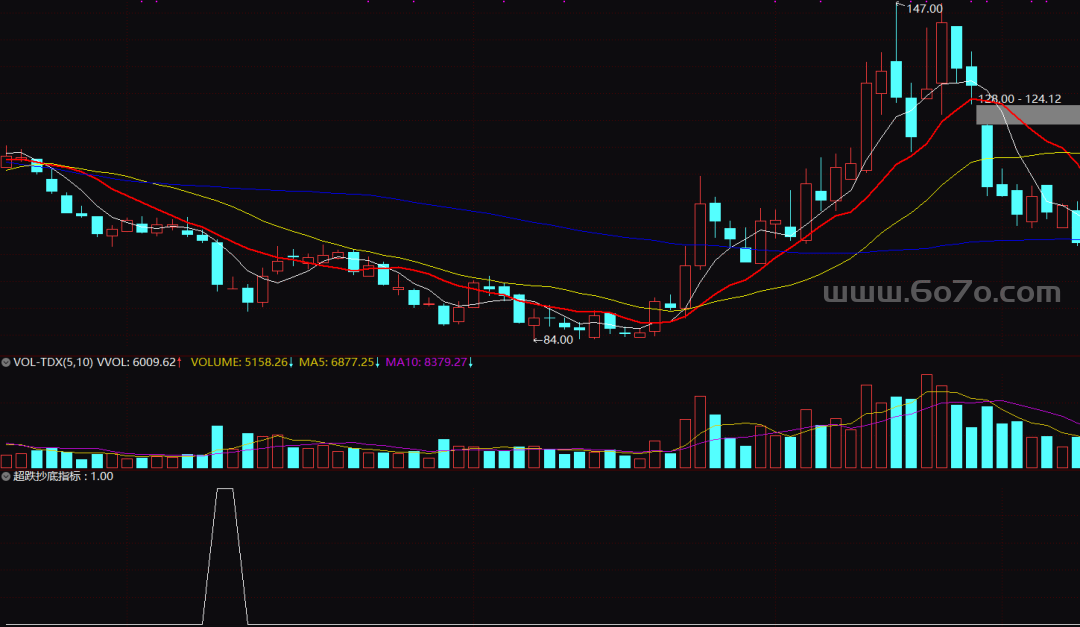The width and height of the screenshot is (1080, 627).
Task: Click the 84.00 low price marker
Action: coord(558,340)
